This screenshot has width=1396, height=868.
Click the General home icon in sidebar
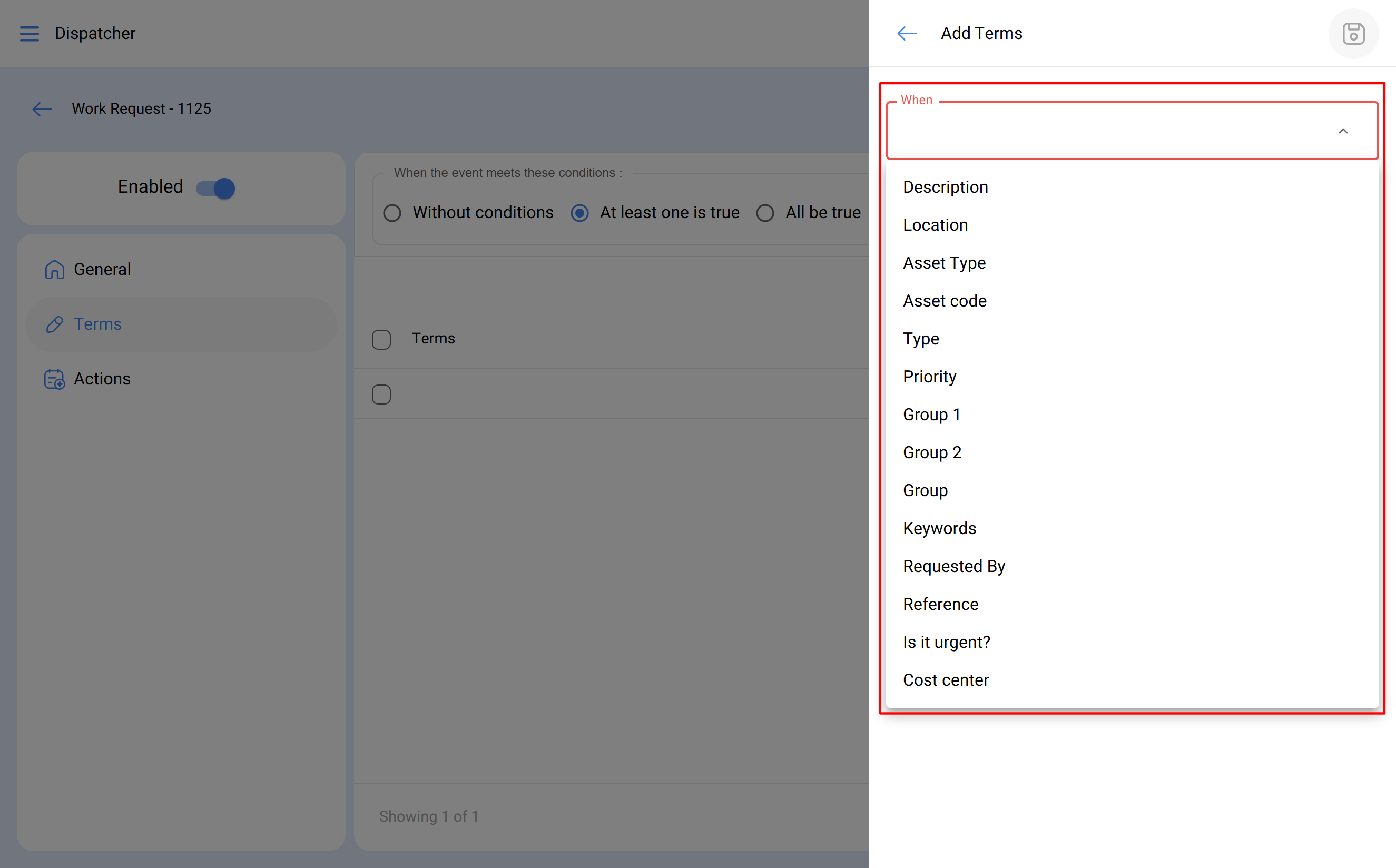(55, 269)
